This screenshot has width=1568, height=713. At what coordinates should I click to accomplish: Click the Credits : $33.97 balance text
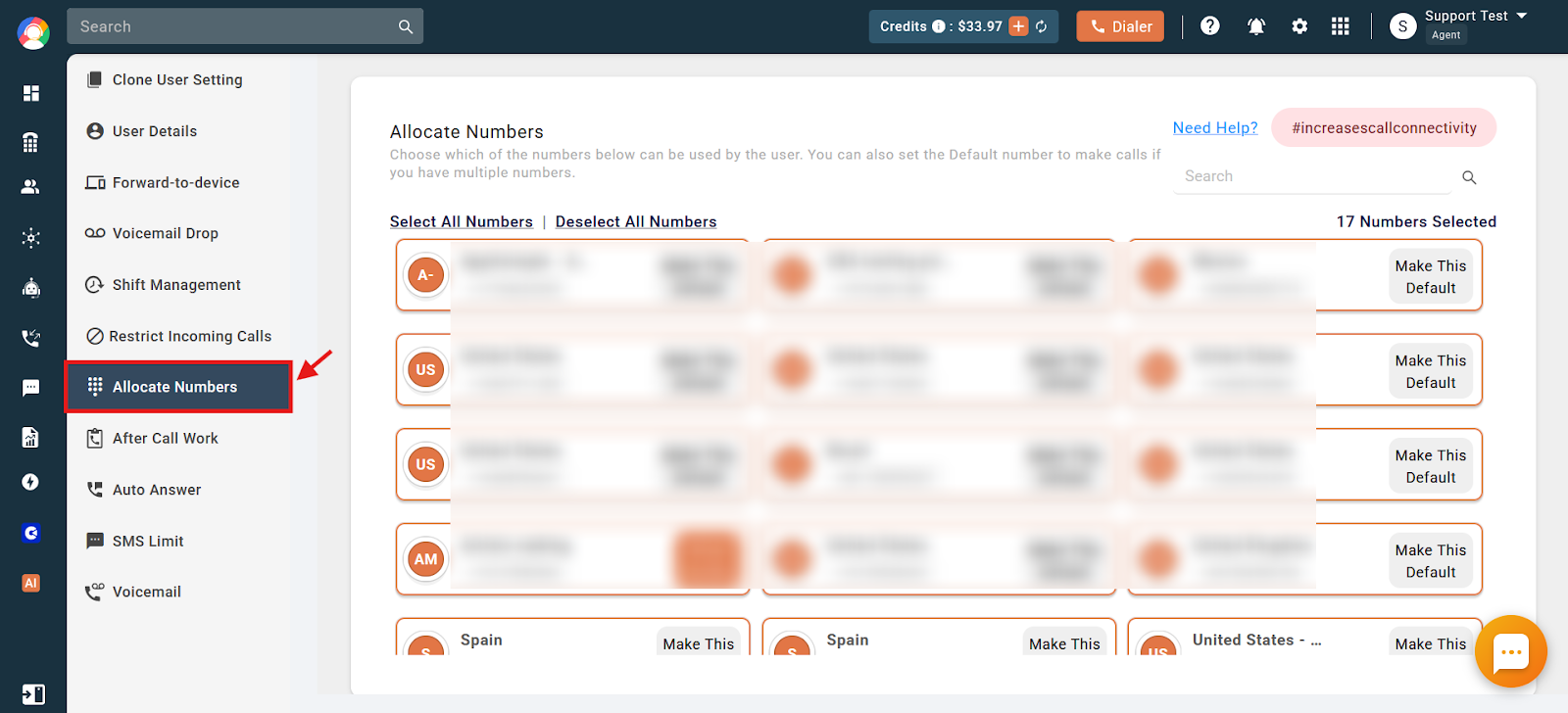point(941,26)
